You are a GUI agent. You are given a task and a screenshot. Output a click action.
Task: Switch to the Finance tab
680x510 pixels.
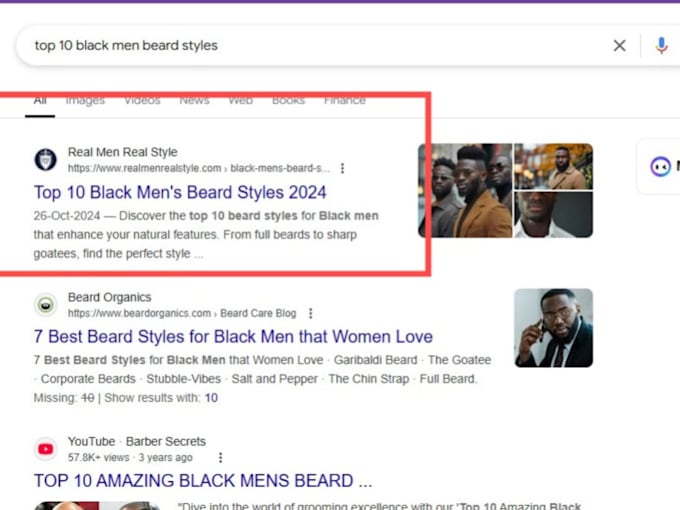coord(345,101)
